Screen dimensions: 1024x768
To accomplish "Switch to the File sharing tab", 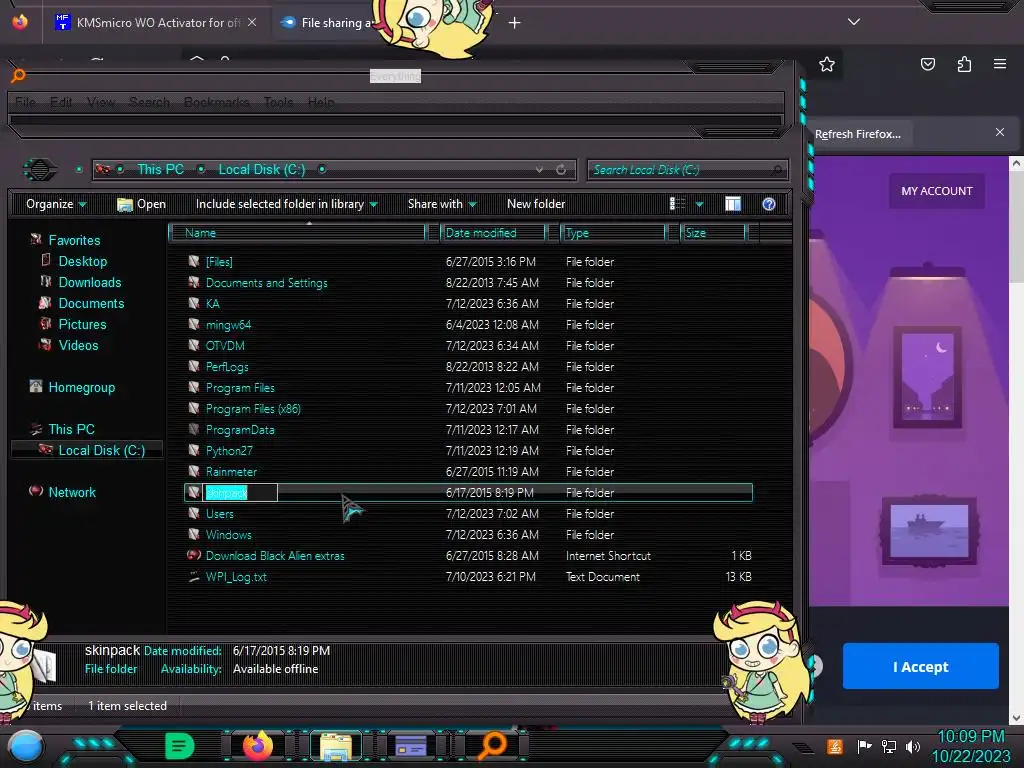I will [325, 23].
